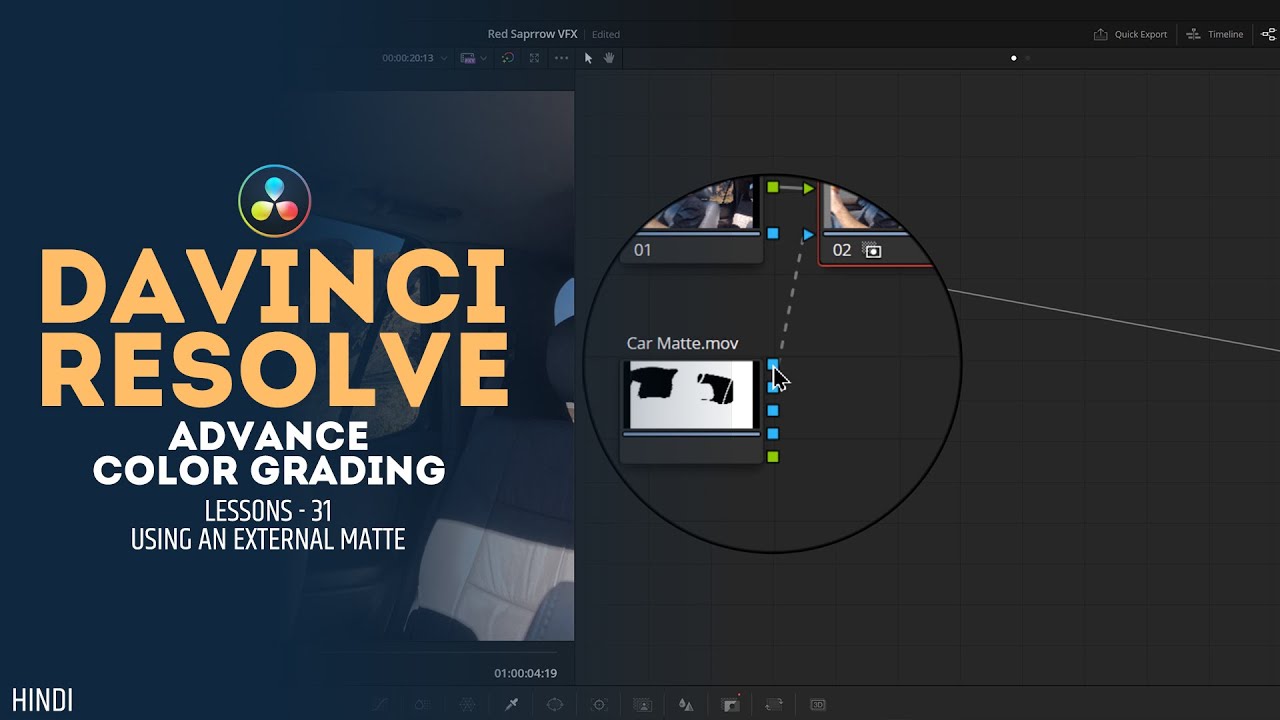Click the bypass color grades icon
The width and height of the screenshot is (1280, 720).
[x=508, y=58]
